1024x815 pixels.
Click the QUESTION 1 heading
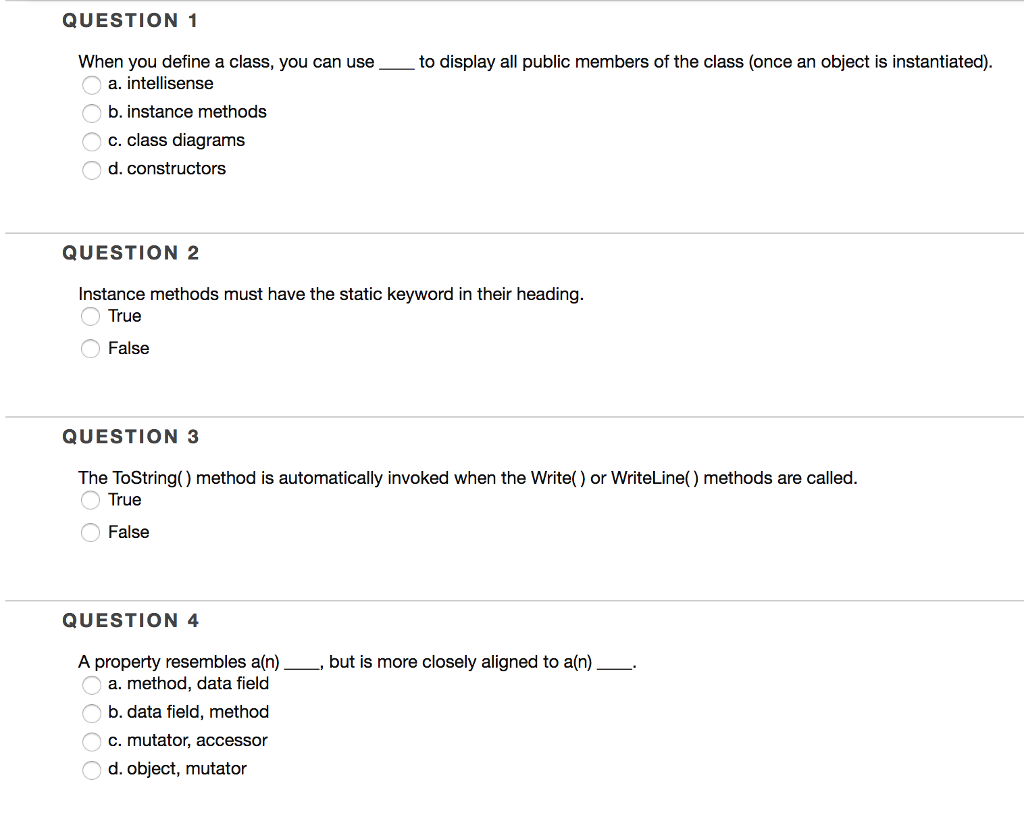(130, 20)
